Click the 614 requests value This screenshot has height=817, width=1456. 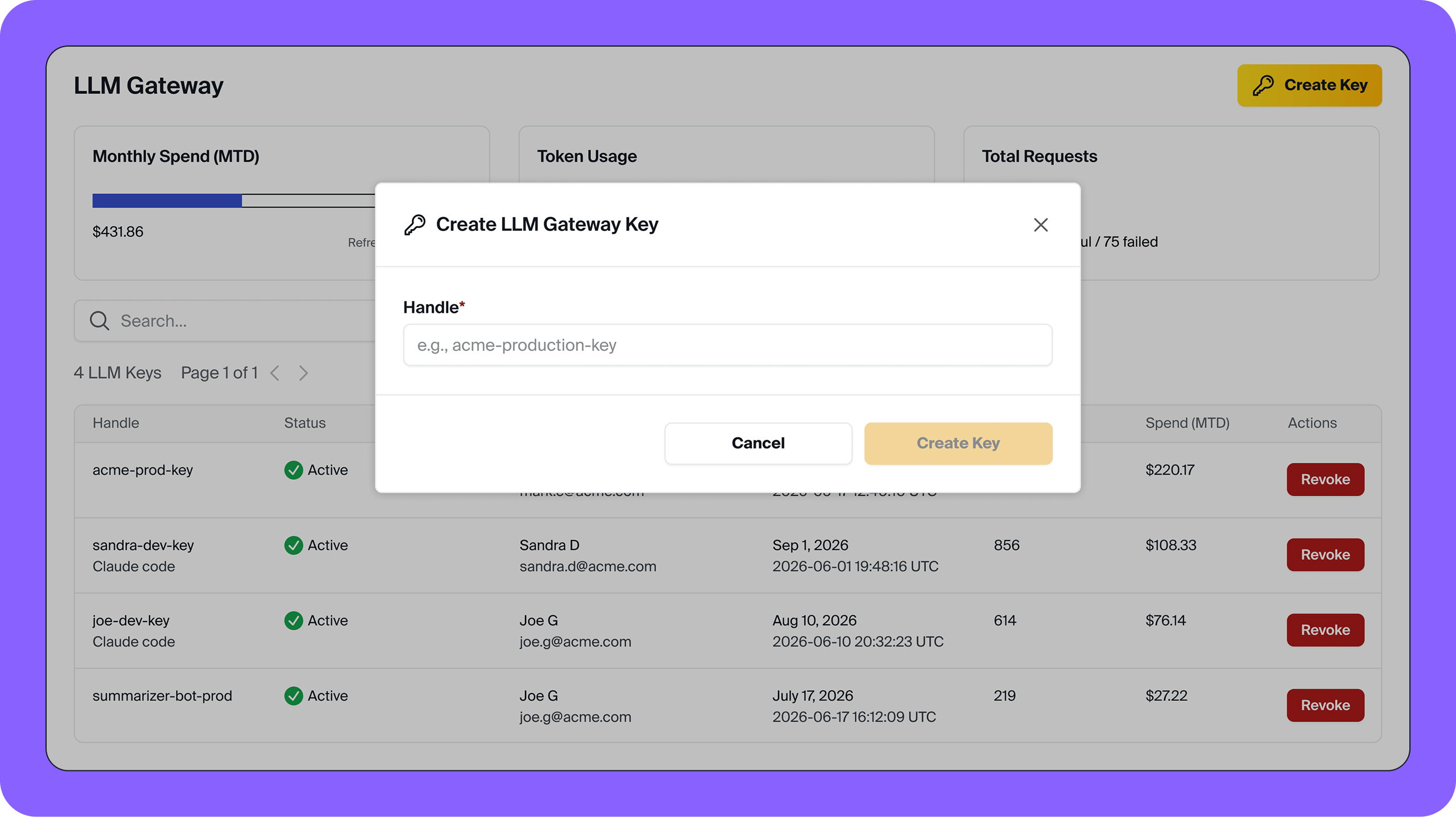click(x=1005, y=620)
